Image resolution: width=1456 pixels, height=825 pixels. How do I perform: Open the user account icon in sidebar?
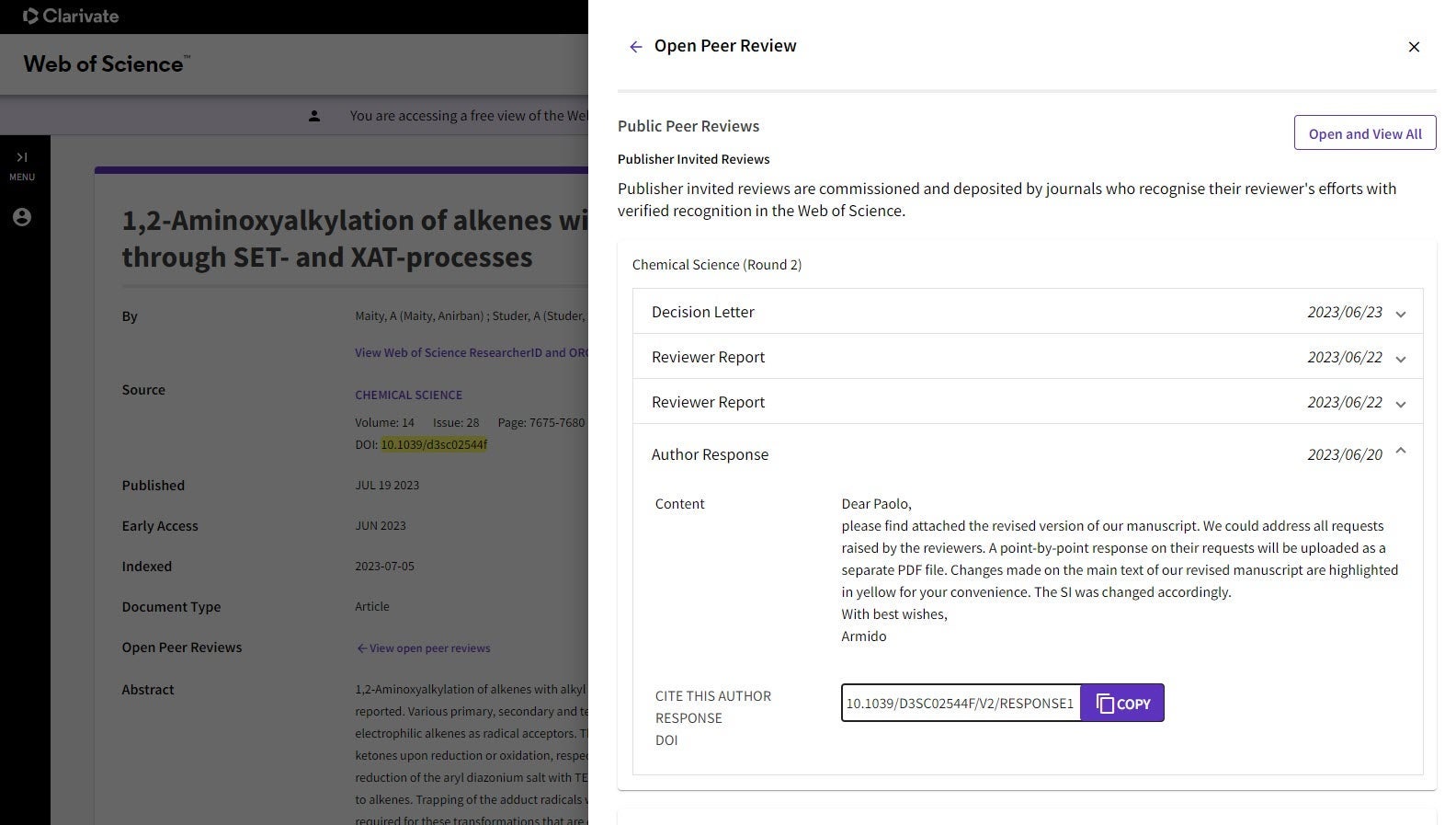(22, 217)
